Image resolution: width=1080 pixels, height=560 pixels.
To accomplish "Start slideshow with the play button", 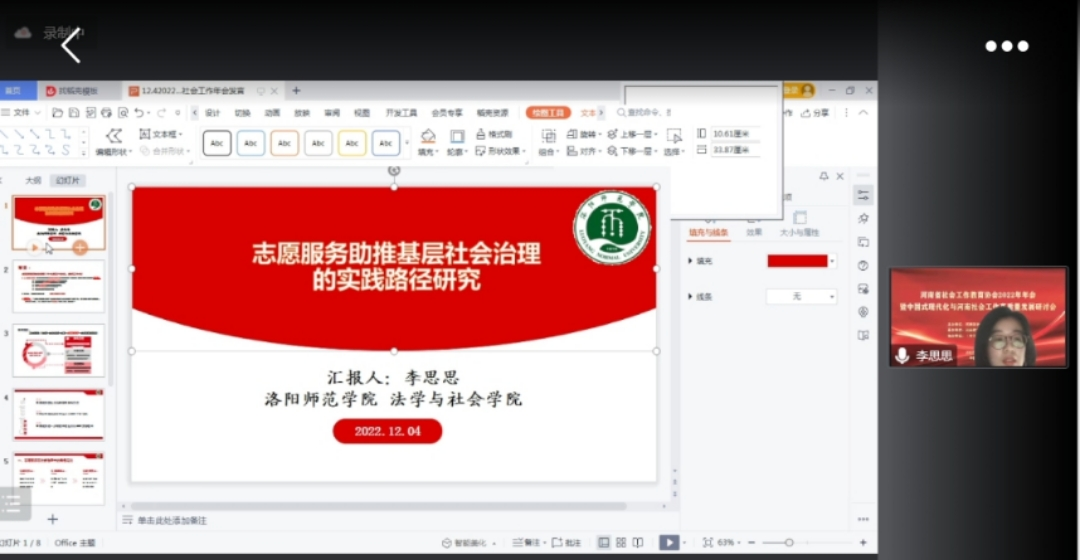I will [x=669, y=543].
